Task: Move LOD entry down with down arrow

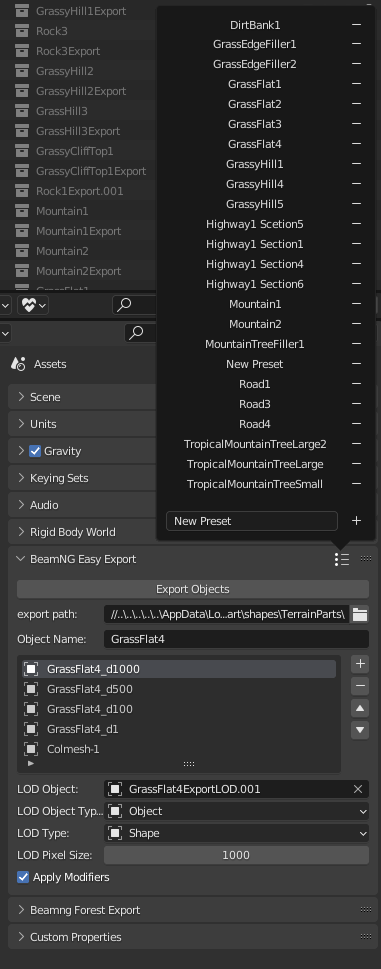Action: [360, 730]
